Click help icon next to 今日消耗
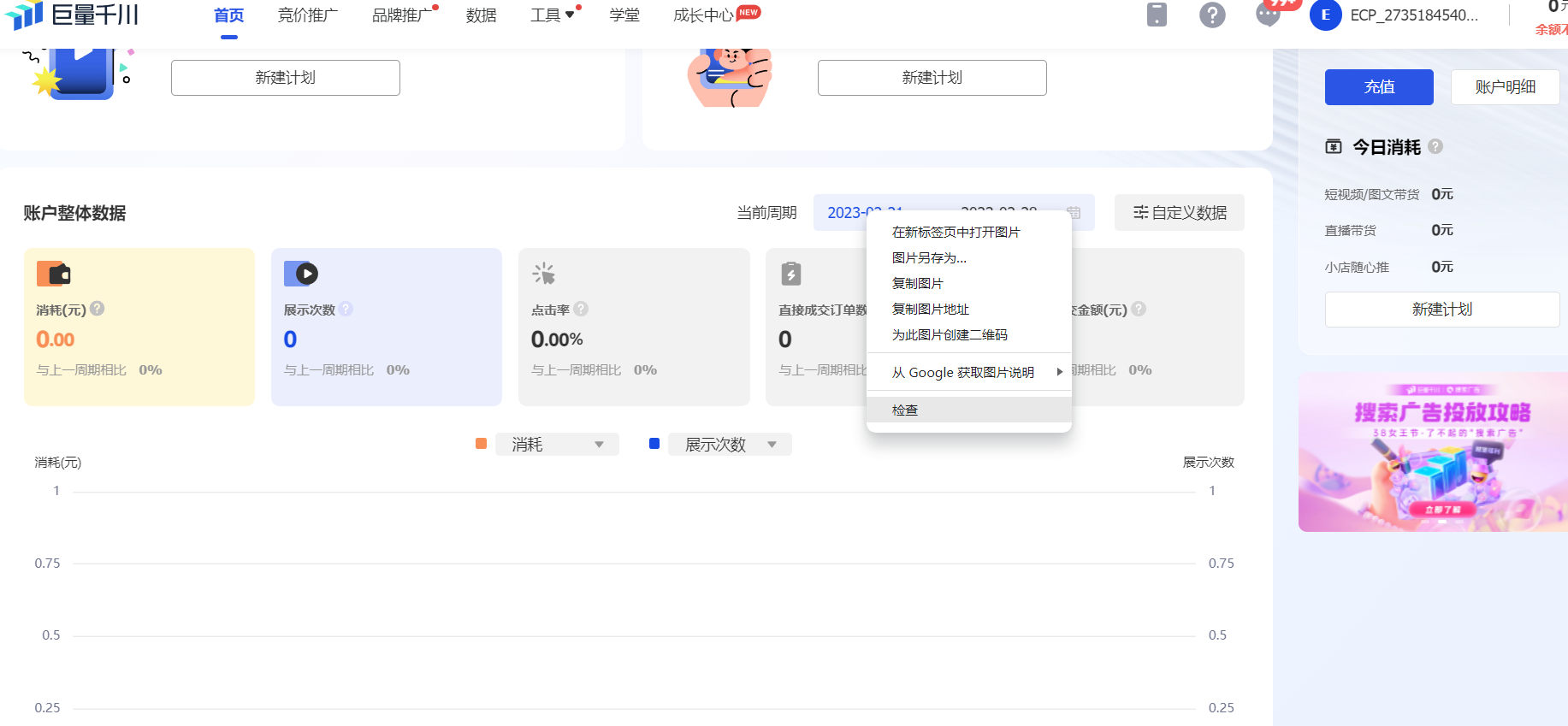 [1435, 146]
